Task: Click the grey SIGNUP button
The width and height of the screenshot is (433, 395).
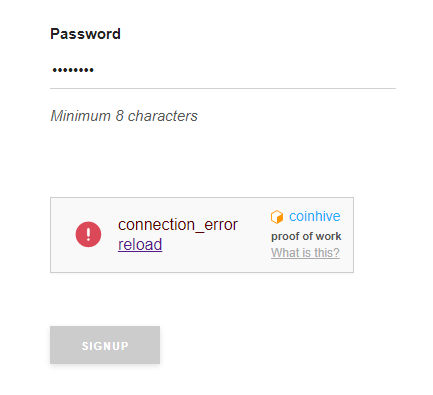Action: pyautogui.click(x=105, y=345)
